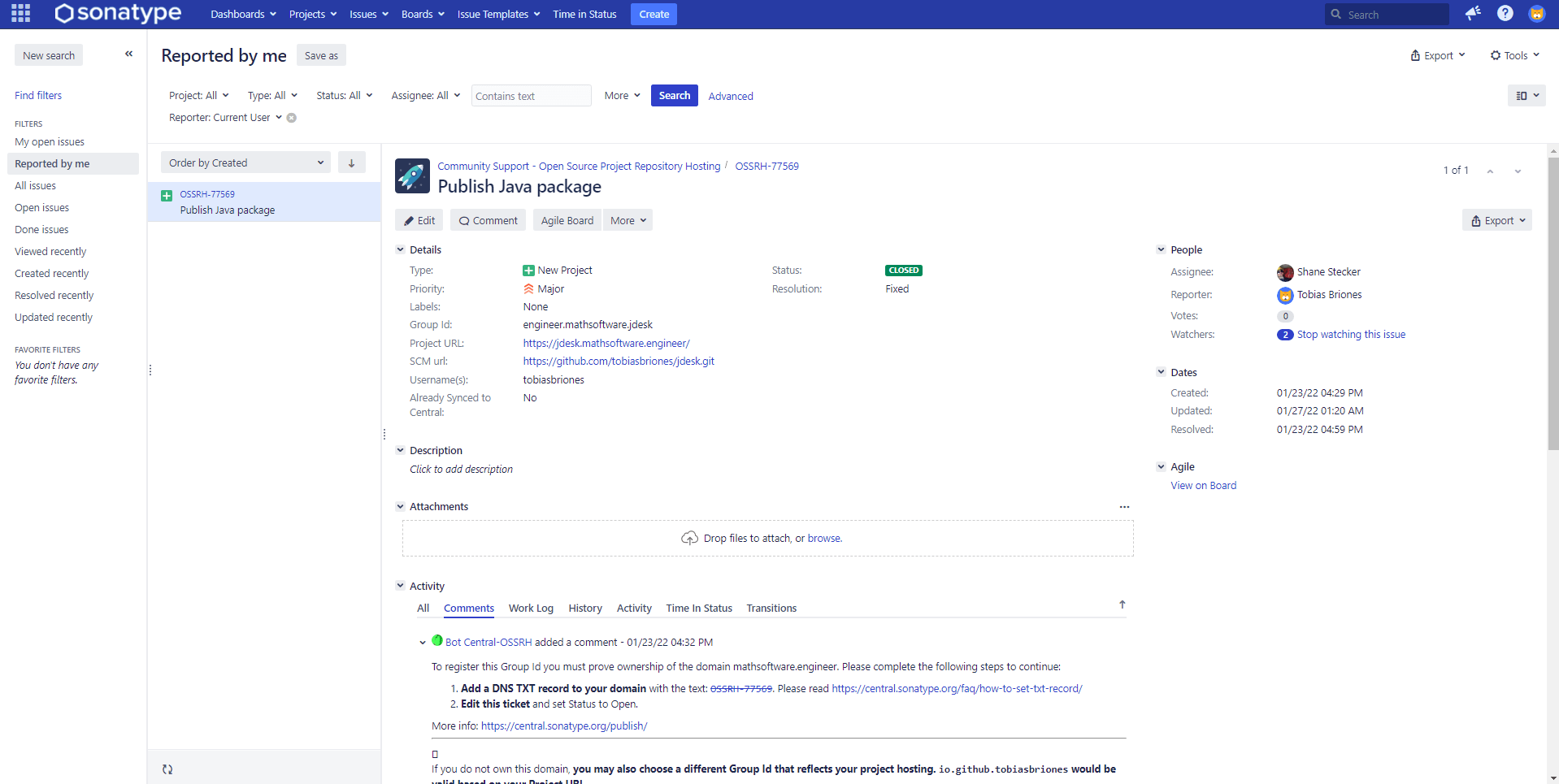
Task: Collapse the Agile section
Action: pyautogui.click(x=1161, y=466)
